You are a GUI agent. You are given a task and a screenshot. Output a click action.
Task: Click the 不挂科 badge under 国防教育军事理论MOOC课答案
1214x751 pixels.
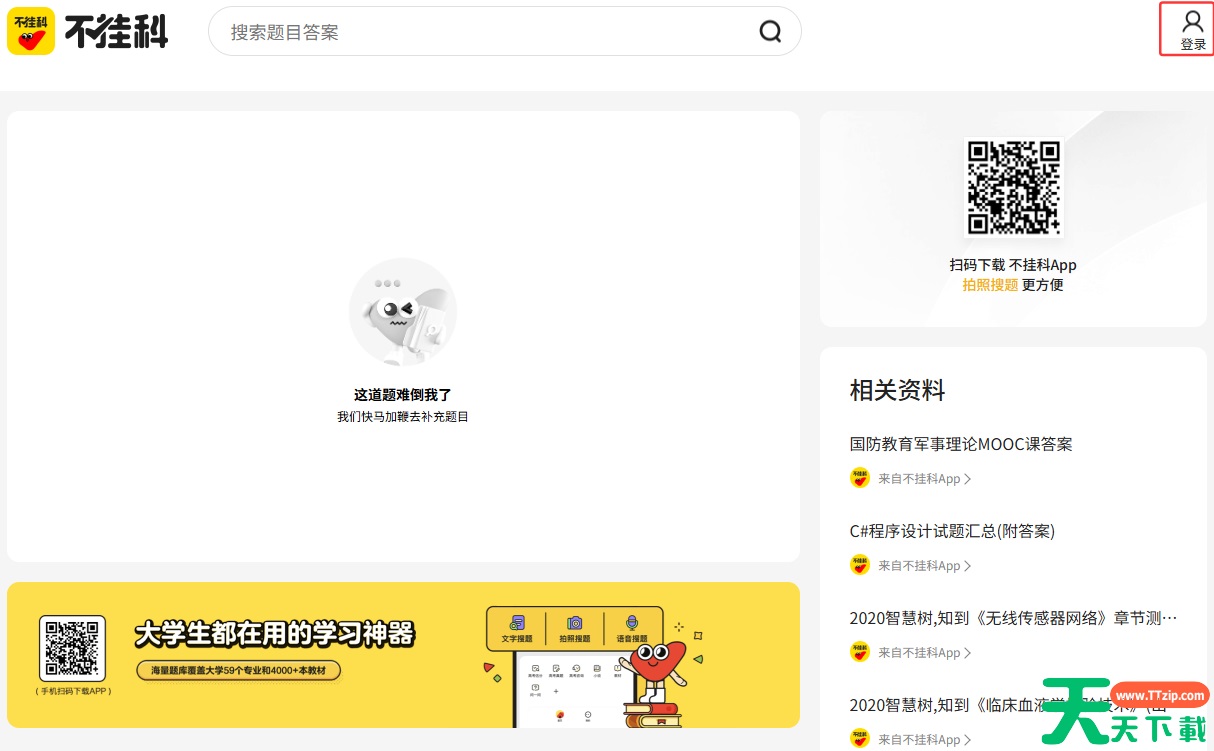click(x=860, y=478)
